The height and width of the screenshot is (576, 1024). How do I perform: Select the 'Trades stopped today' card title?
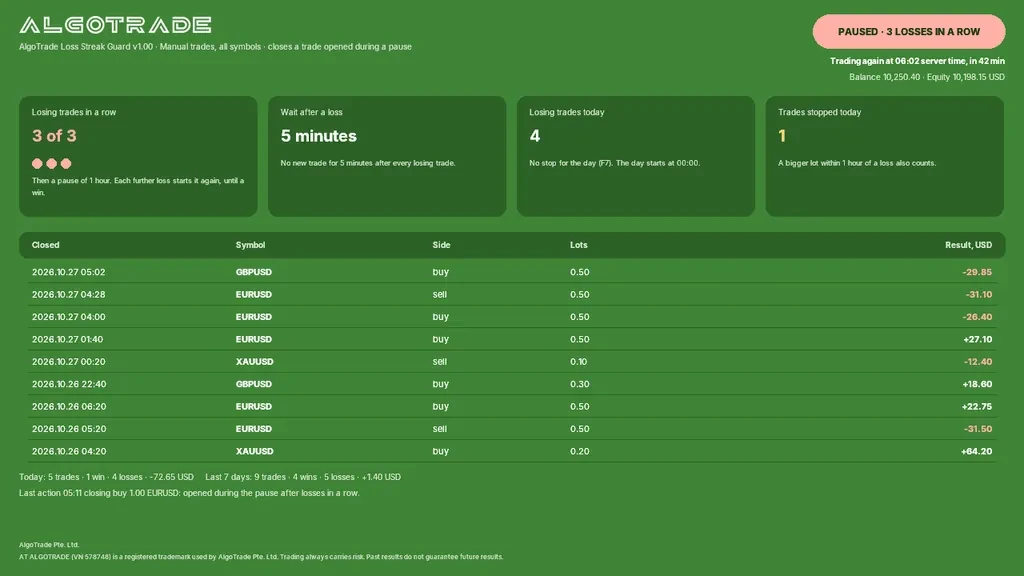coord(820,112)
